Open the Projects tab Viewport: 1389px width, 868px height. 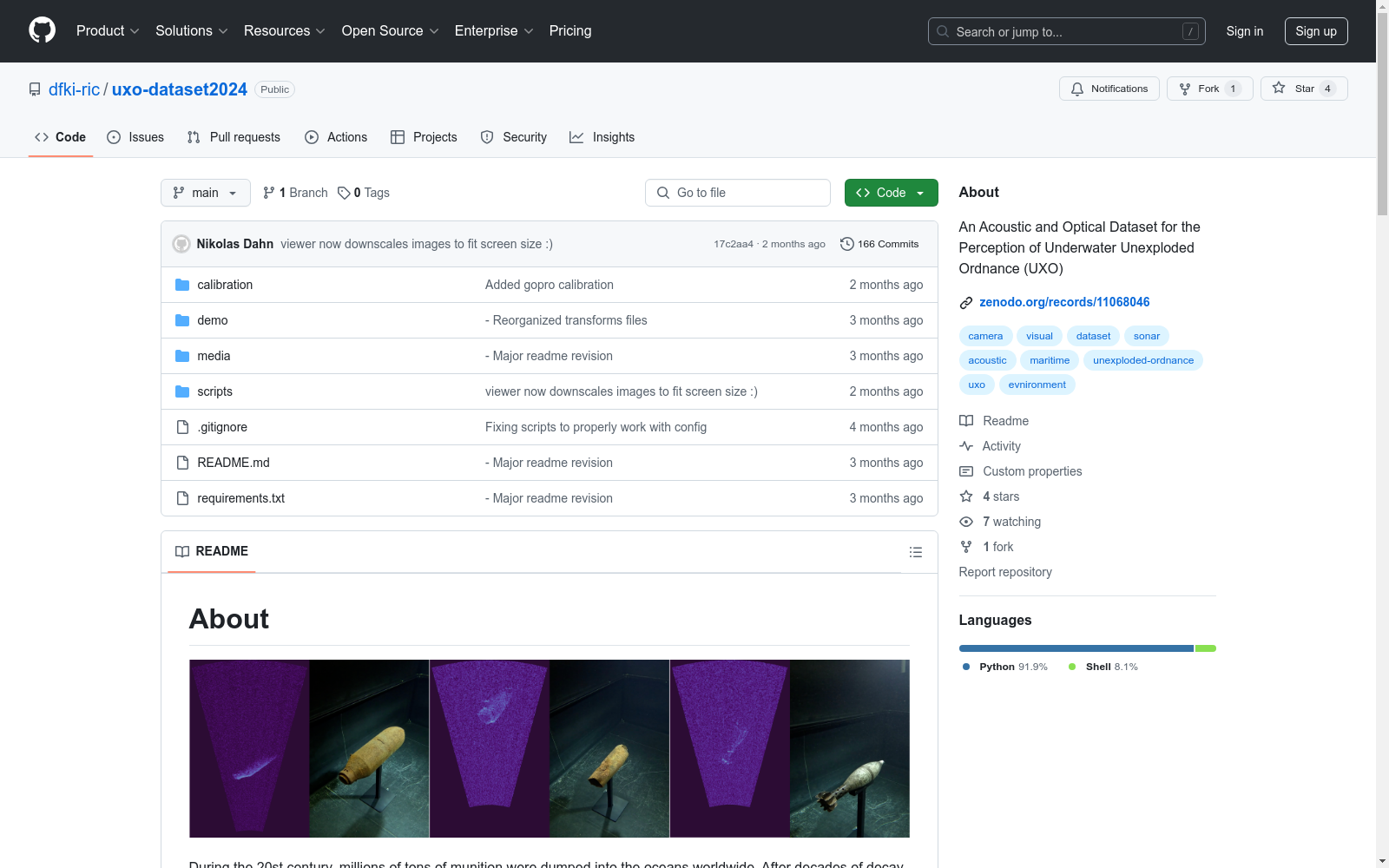pos(424,137)
